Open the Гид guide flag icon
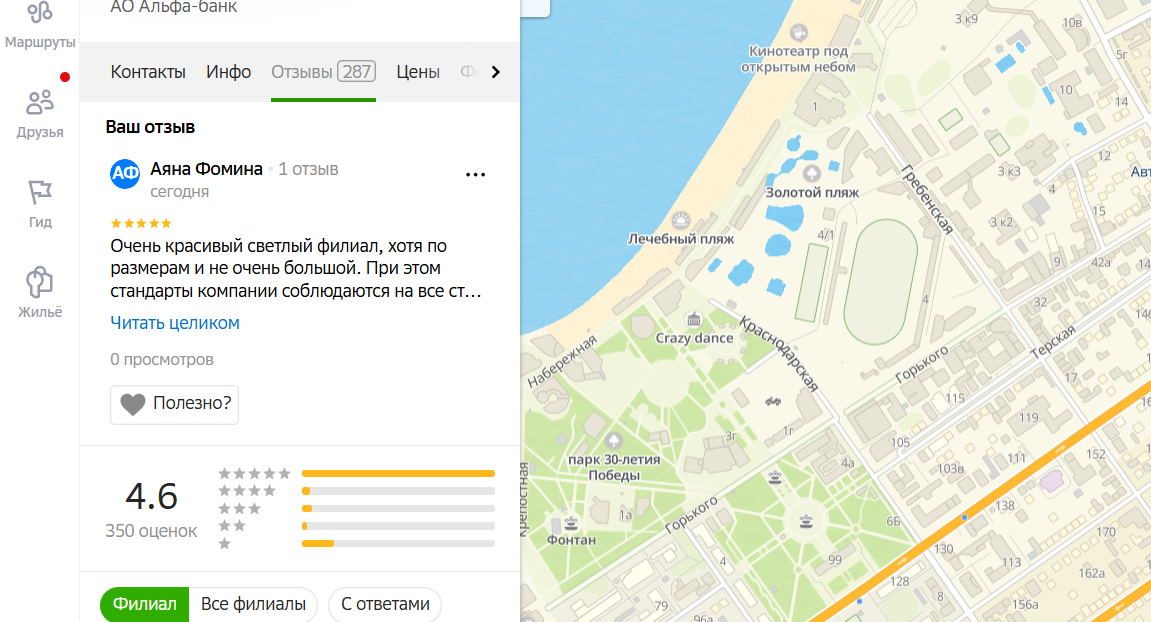The width and height of the screenshot is (1151, 622). coord(40,192)
